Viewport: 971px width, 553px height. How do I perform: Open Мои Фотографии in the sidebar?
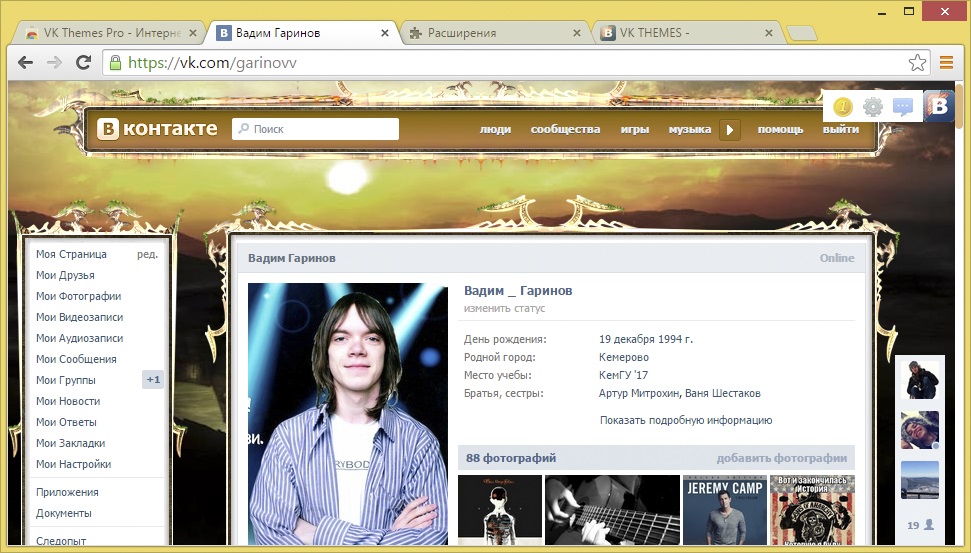tap(79, 296)
